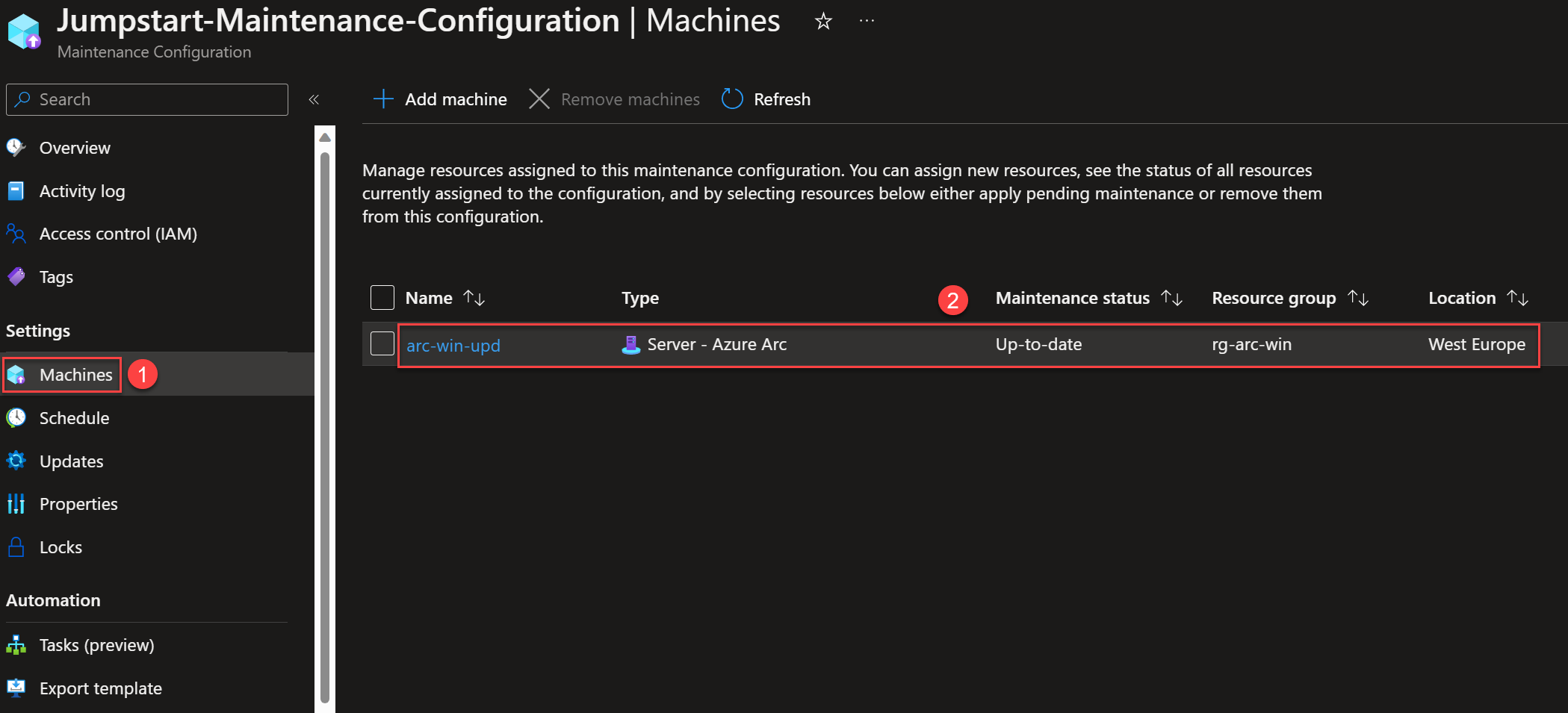
Task: Click the Activity log icon
Action: pos(16,191)
